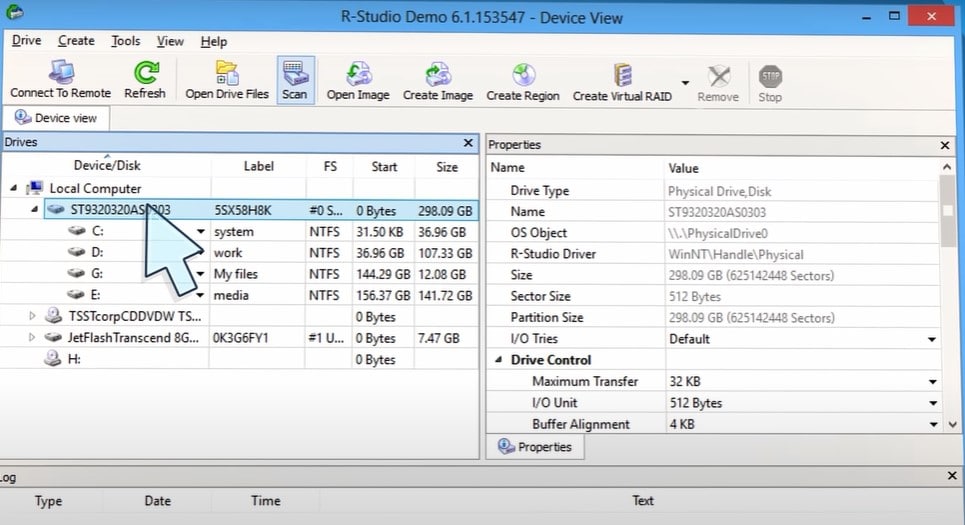The image size is (965, 525).
Task: Open the Tools menu
Action: 126,41
